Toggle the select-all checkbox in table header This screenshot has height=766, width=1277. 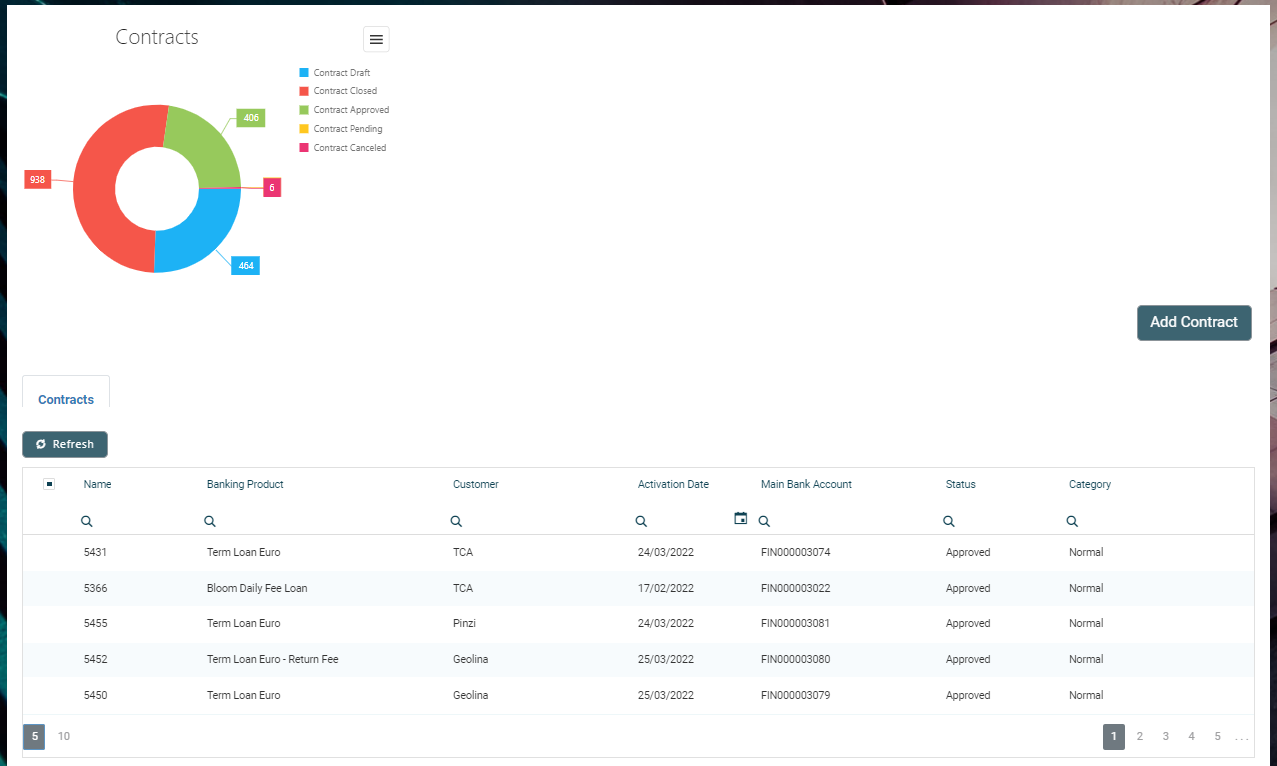click(x=49, y=484)
